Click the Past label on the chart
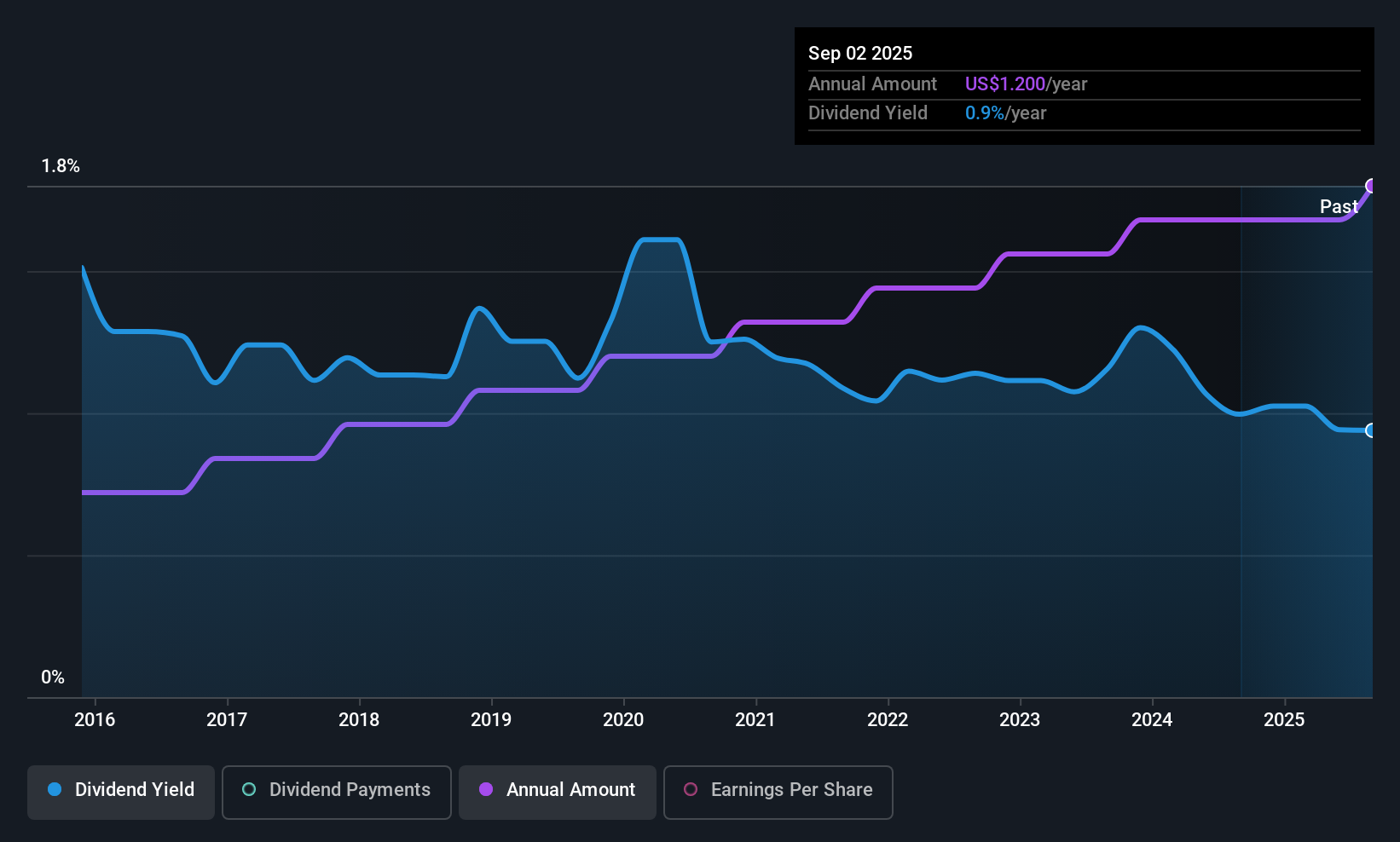 pos(1338,207)
